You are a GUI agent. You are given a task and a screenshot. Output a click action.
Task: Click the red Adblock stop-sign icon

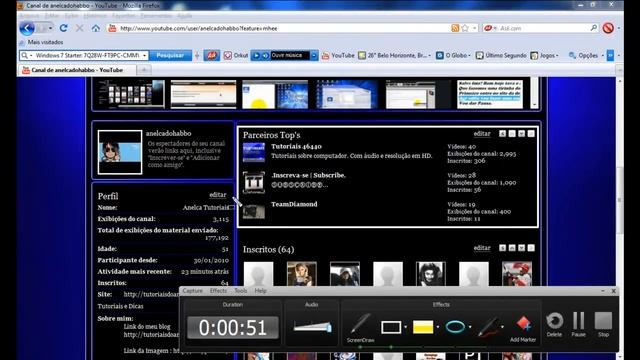tap(608, 28)
